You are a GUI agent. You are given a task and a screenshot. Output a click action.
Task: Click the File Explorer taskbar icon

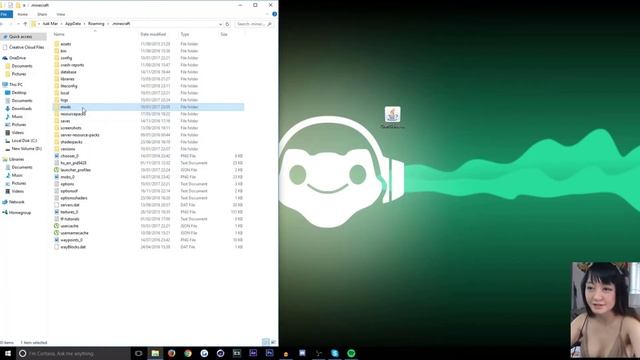(x=155, y=353)
